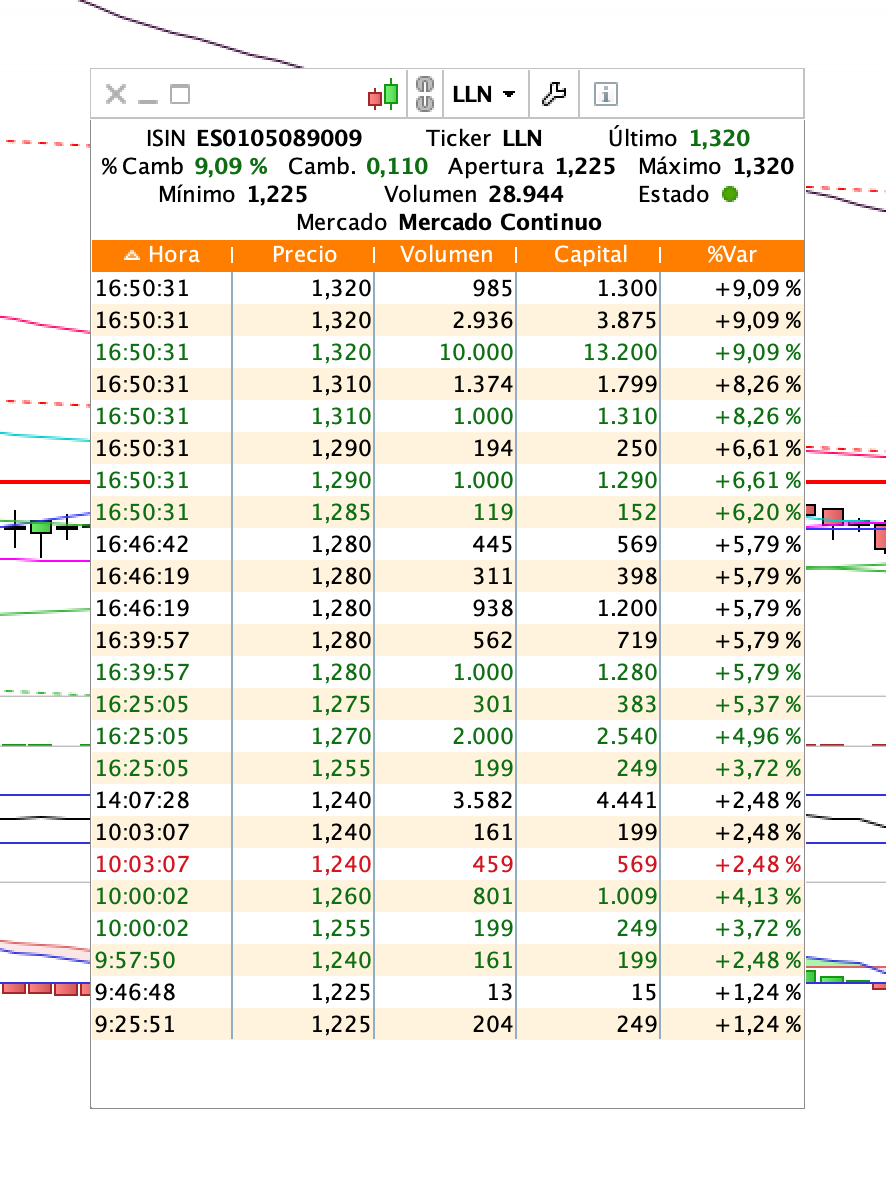This screenshot has height=1180, width=886.
Task: Select the 9:25:51 opening trade row
Action: 448,1024
